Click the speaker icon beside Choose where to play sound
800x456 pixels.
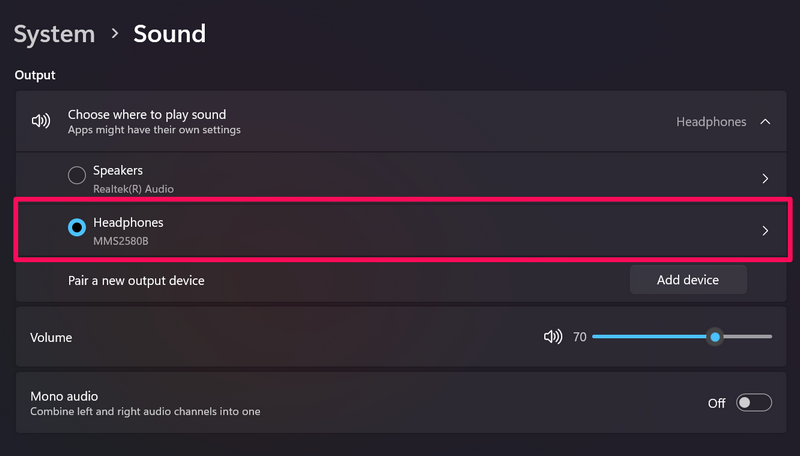tap(40, 122)
